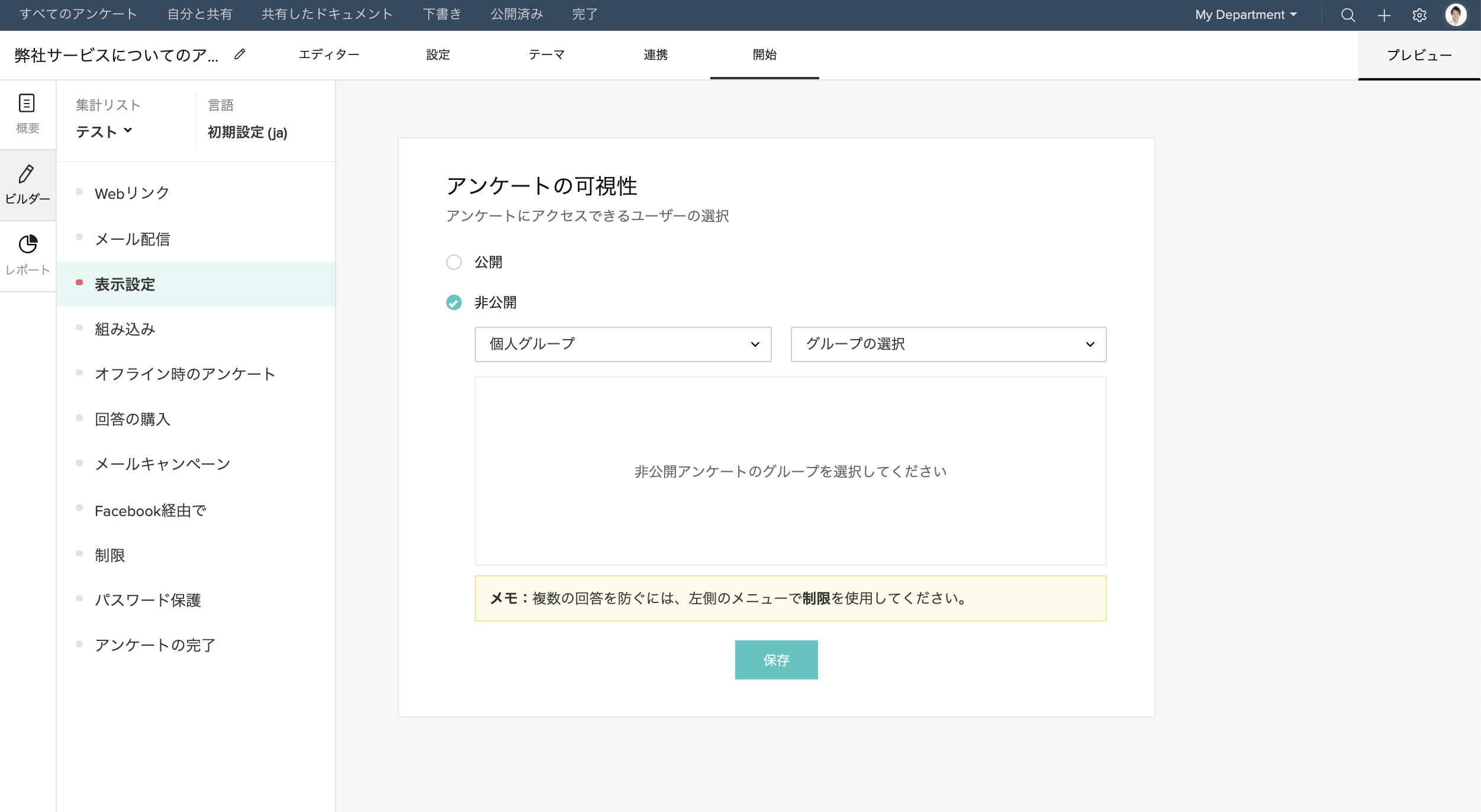Screen dimensions: 1481x812
Task: Open the settings gear icon
Action: tap(1419, 15)
